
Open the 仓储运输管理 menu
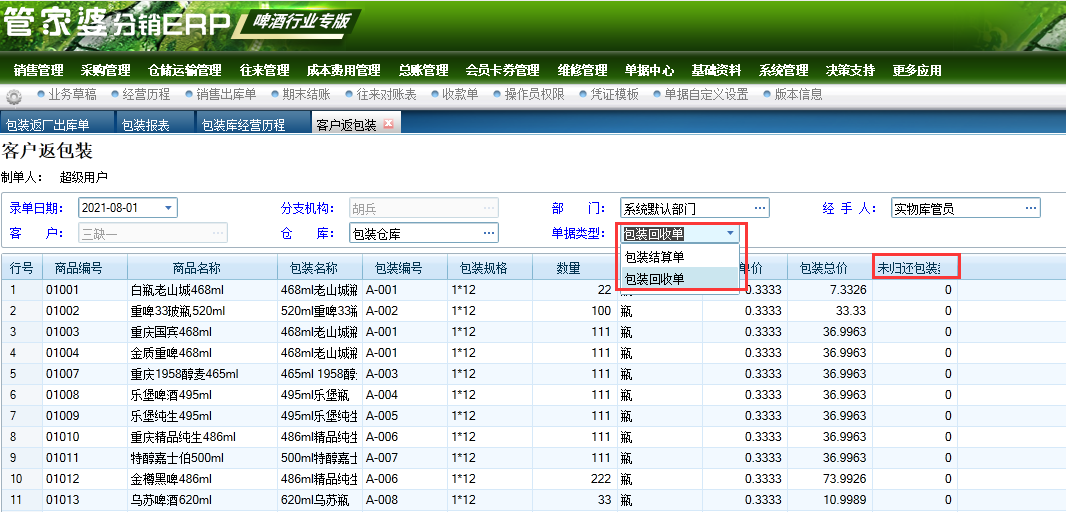coord(185,71)
